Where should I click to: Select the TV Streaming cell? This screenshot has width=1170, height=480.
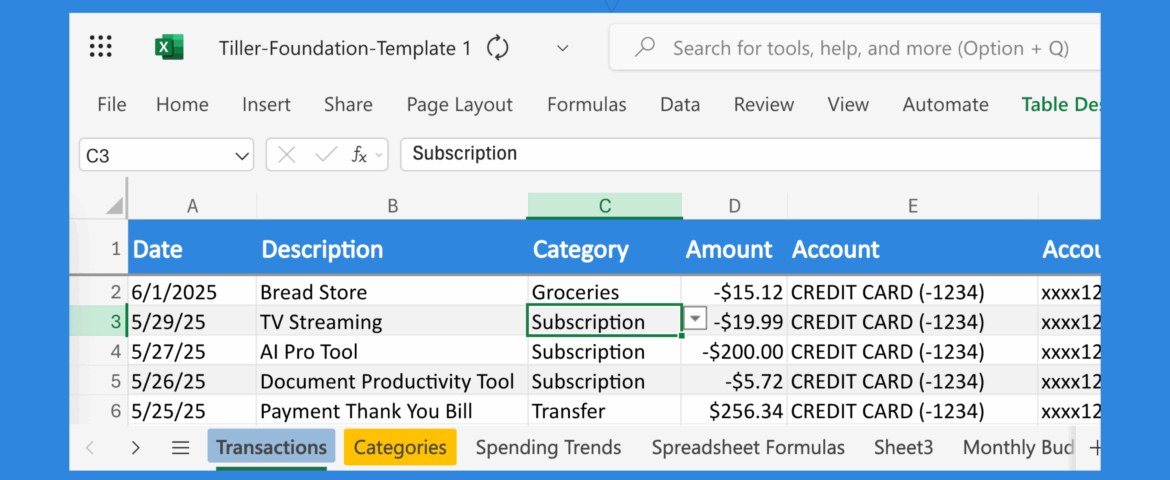[x=392, y=322]
